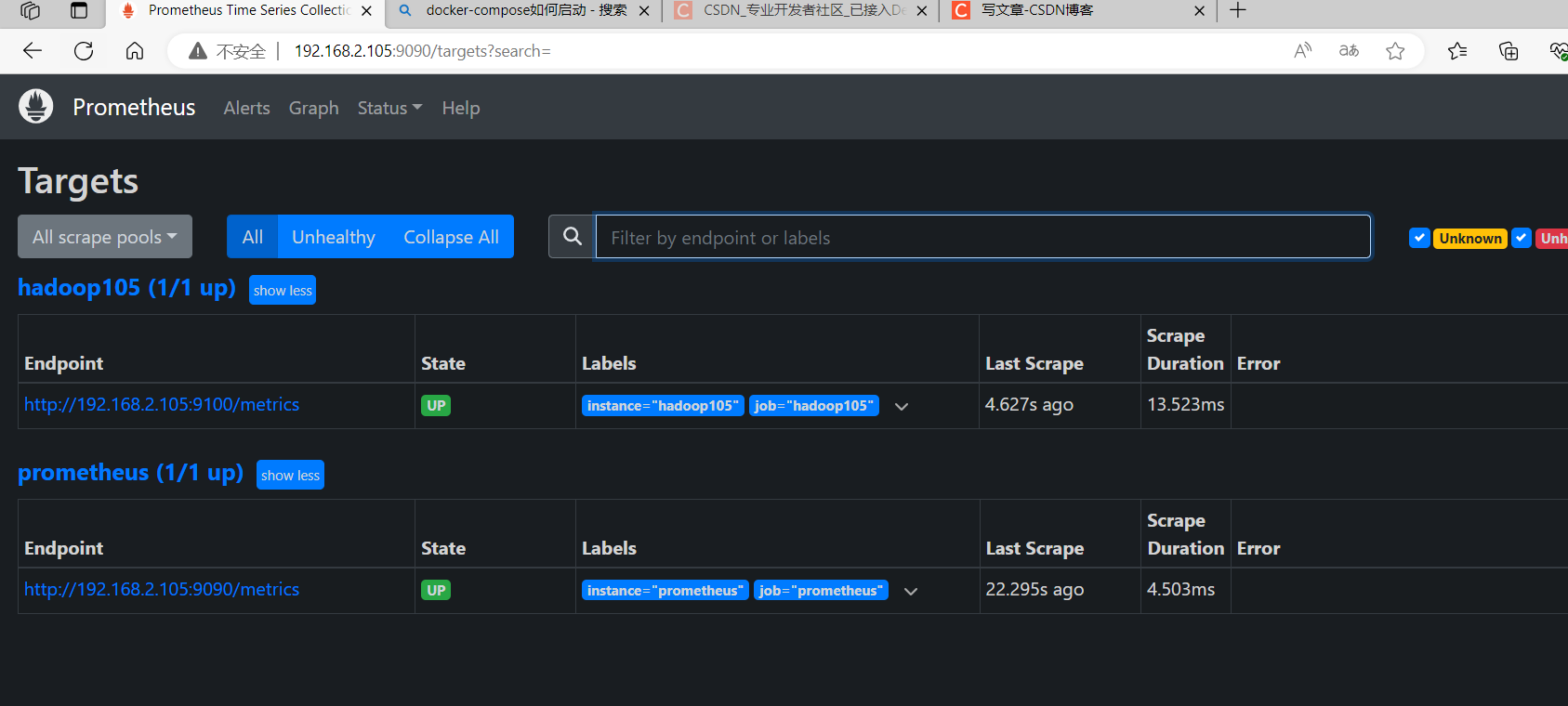The height and width of the screenshot is (706, 1568).
Task: Click the Prometheus flame logo
Action: (x=36, y=107)
